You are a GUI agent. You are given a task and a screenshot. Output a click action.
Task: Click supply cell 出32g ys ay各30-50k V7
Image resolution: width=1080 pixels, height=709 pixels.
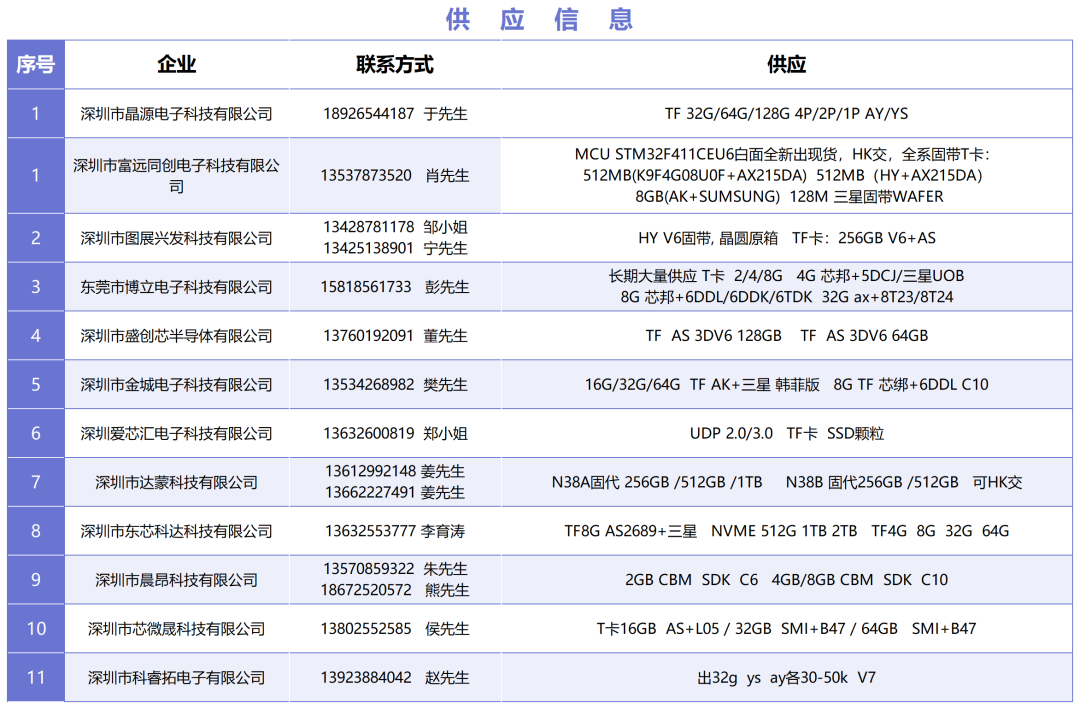click(x=787, y=679)
